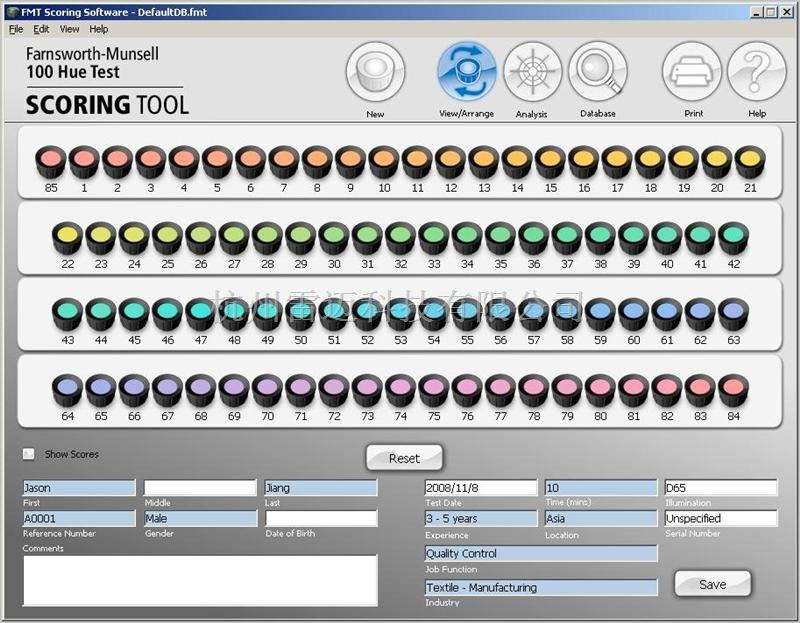This screenshot has height=623, width=800.
Task: Pick the red cap number 84
Action: pyautogui.click(x=734, y=390)
